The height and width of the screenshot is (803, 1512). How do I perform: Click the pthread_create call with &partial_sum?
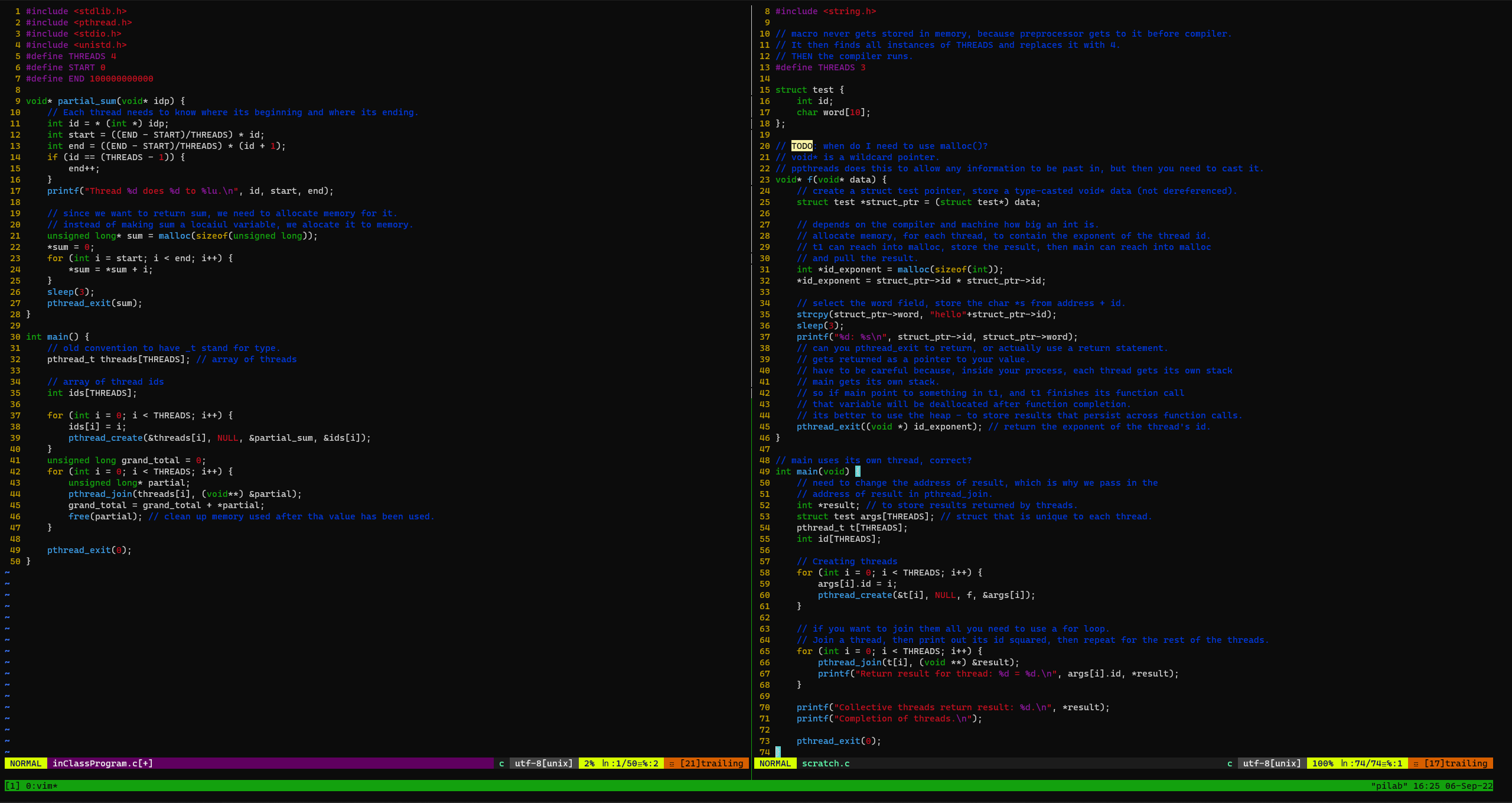[220, 438]
